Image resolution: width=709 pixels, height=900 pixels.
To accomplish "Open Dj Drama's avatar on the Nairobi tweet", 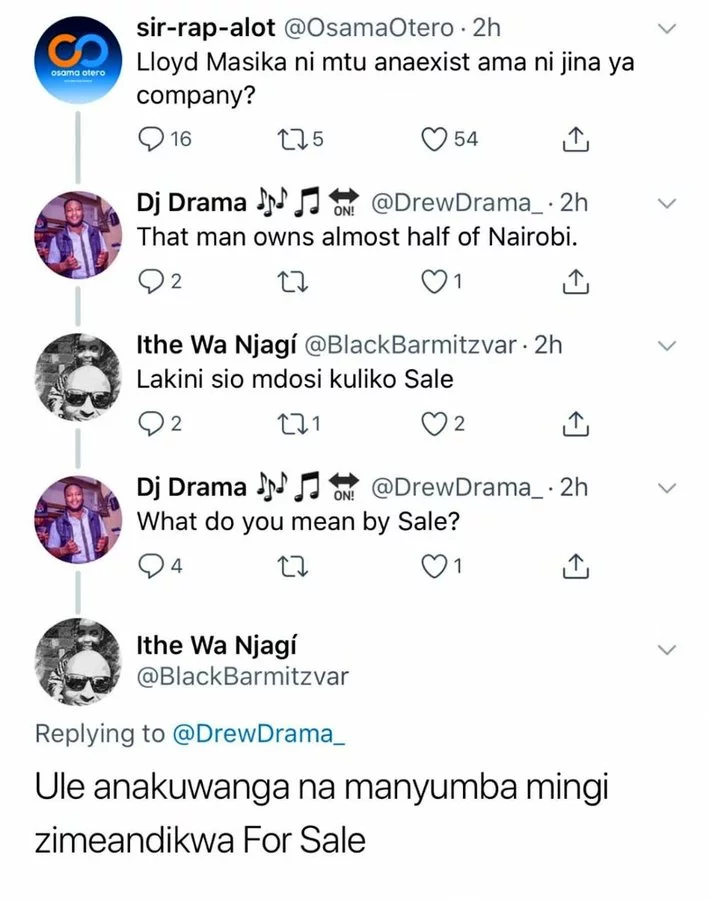I will (x=71, y=235).
